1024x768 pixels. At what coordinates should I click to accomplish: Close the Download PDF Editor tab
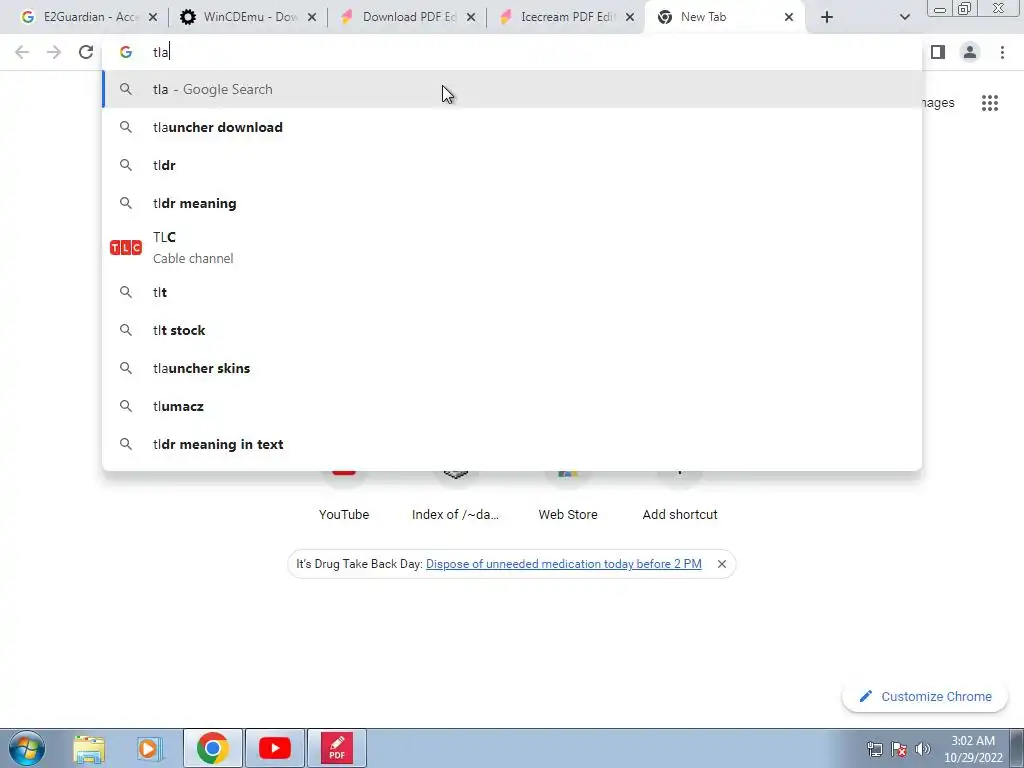point(471,17)
